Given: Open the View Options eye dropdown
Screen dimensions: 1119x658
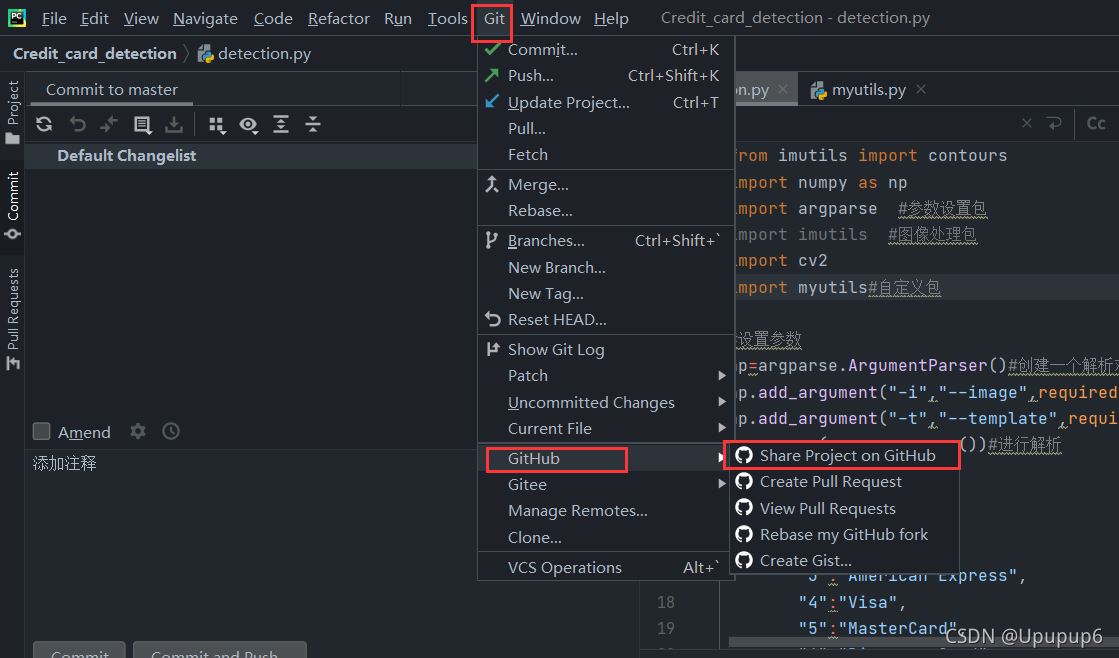Looking at the screenshot, I should coord(248,124).
